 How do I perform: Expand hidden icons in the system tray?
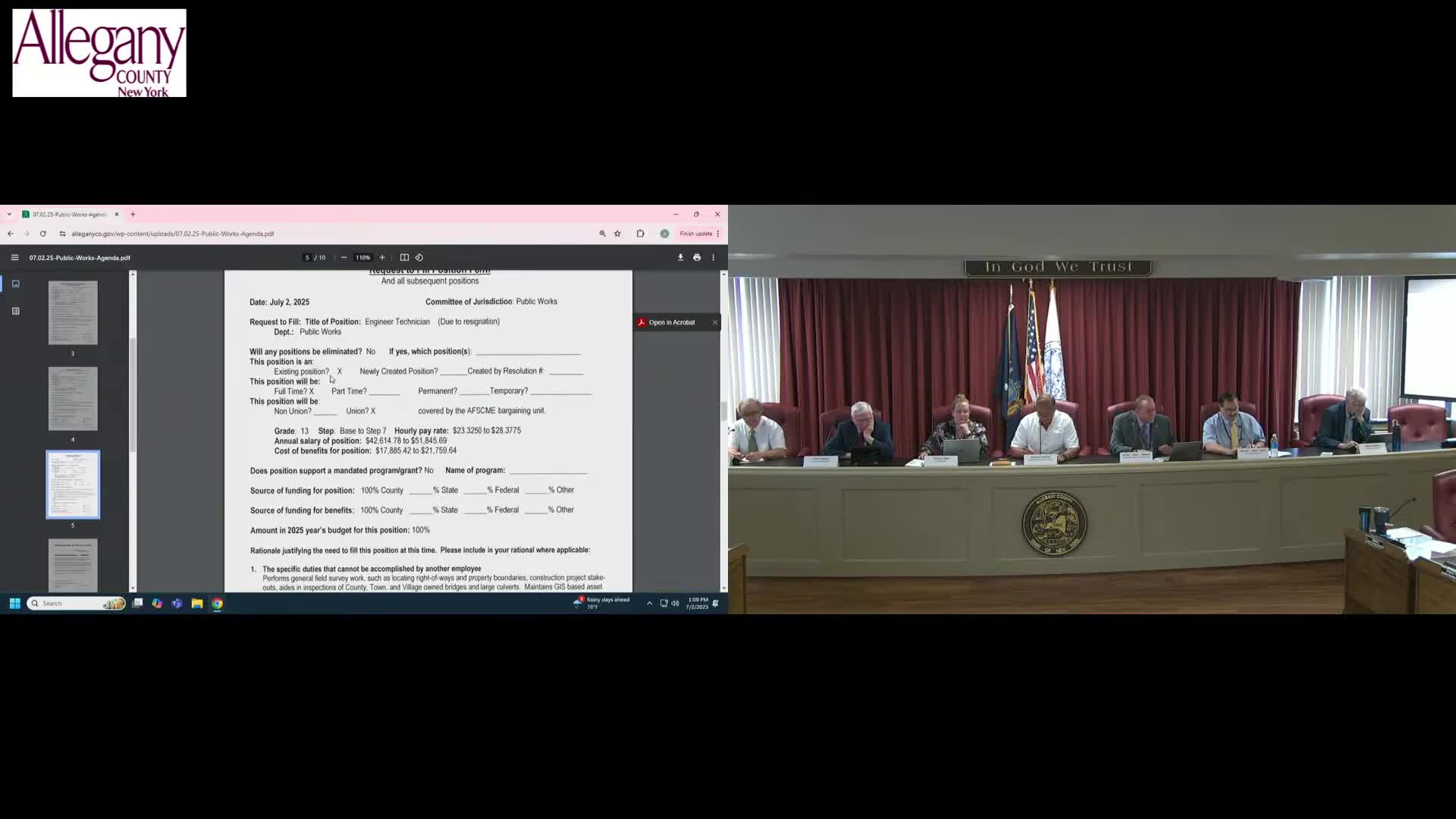(649, 603)
